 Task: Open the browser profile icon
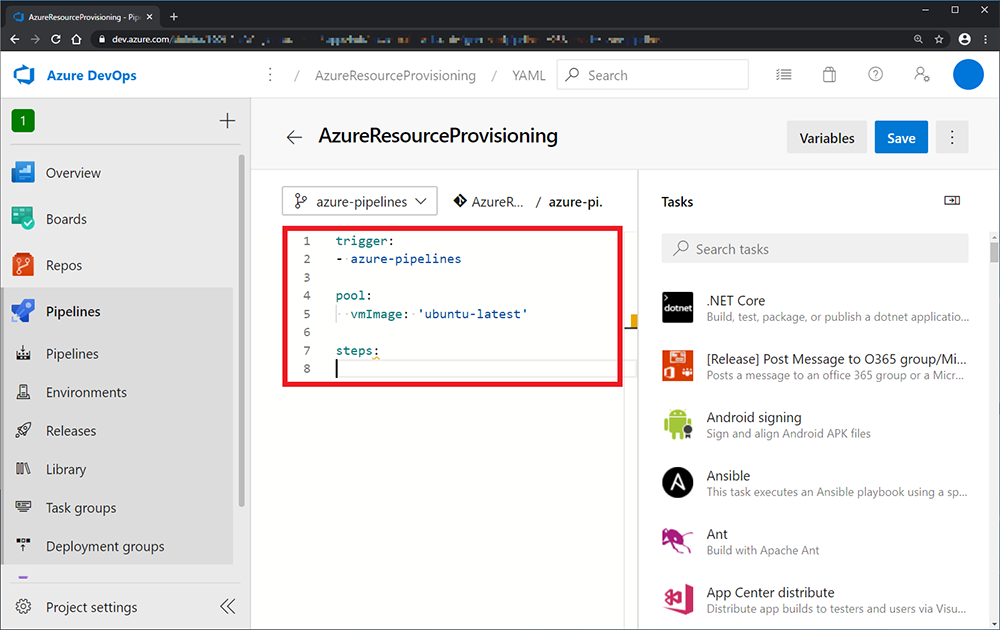tap(964, 40)
